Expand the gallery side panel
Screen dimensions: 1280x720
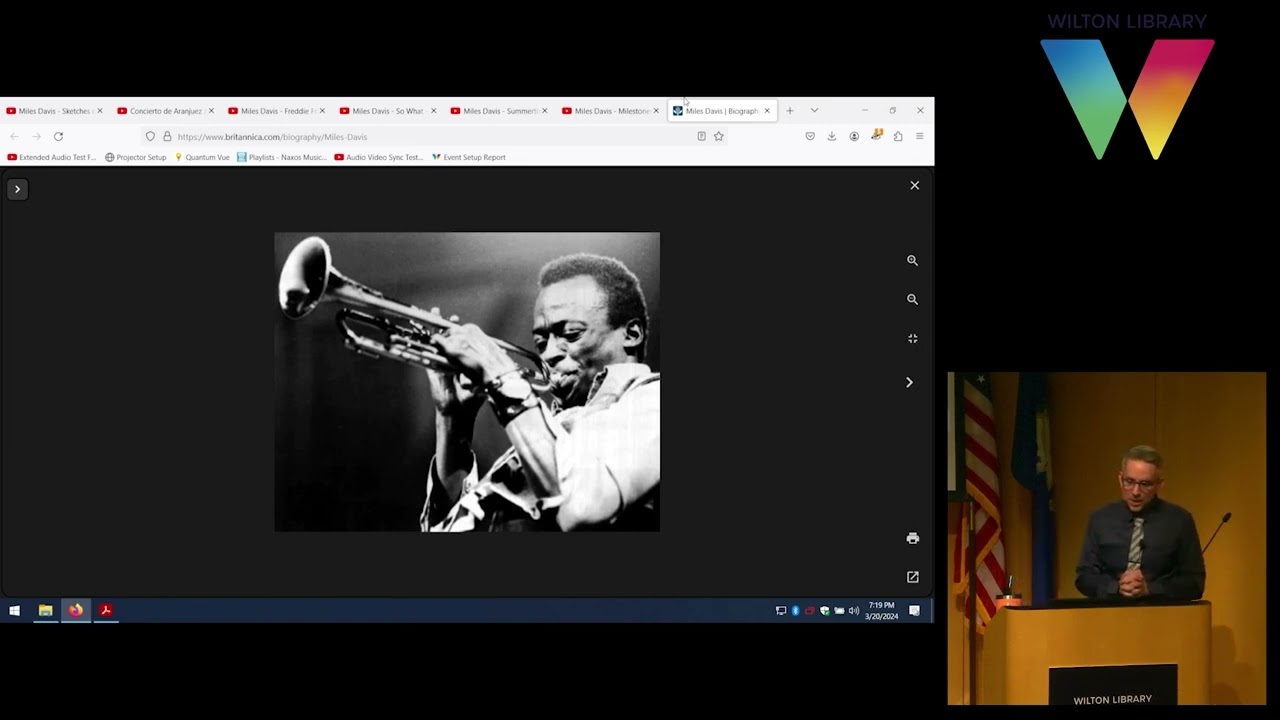tap(17, 189)
